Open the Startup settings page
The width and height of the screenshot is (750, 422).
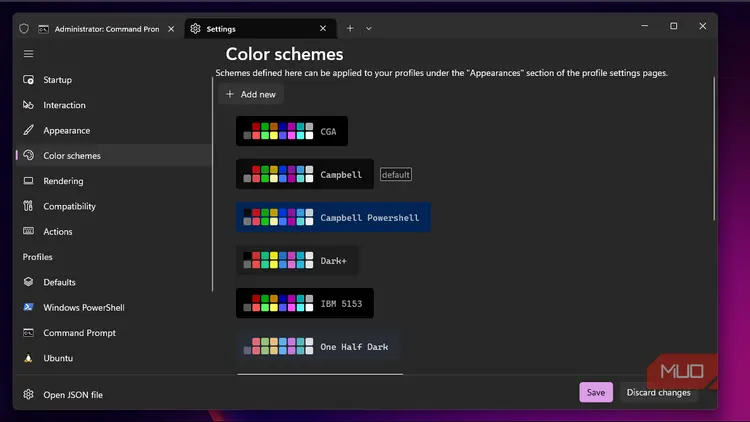[x=114, y=80]
